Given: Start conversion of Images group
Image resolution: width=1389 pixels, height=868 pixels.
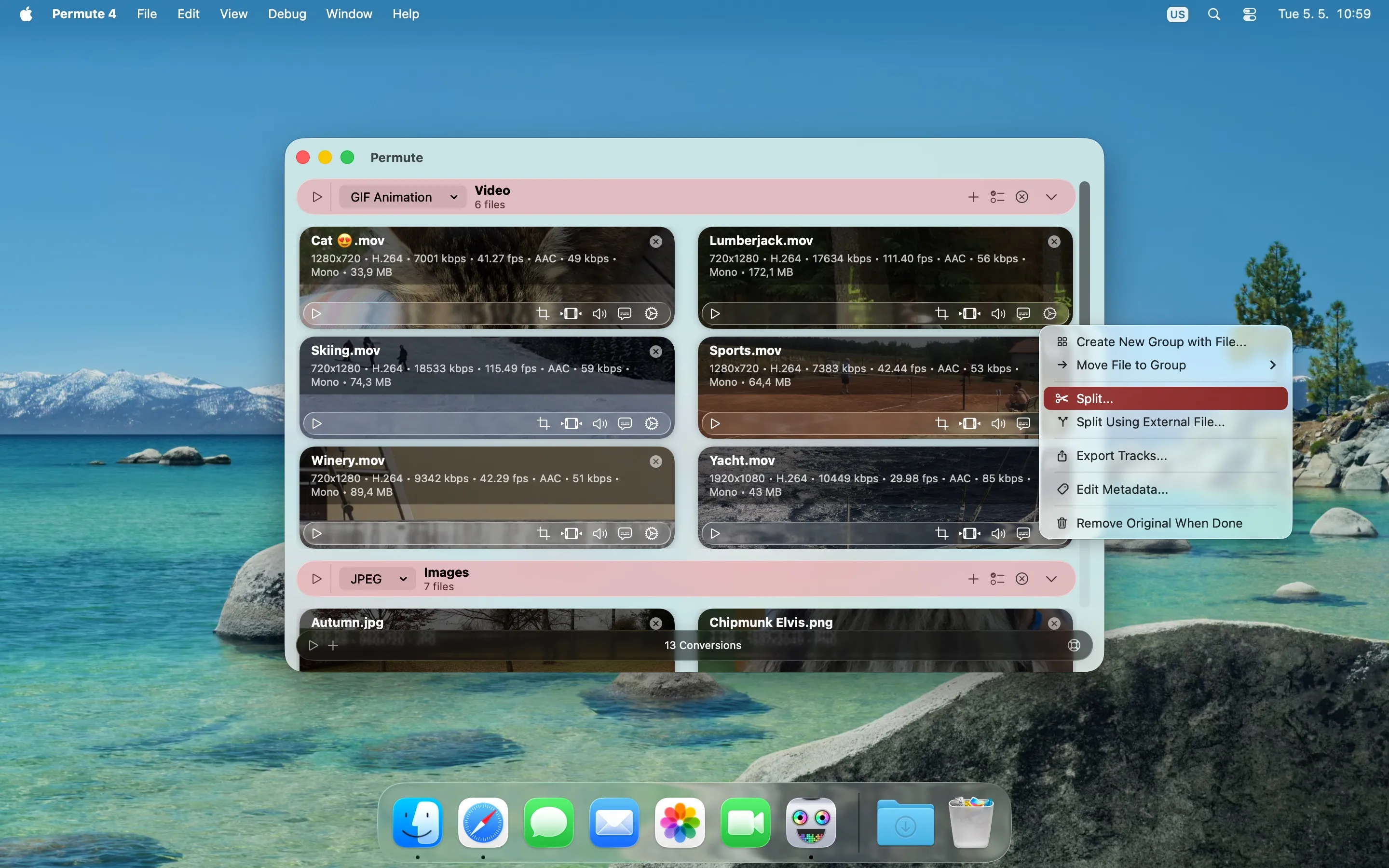Looking at the screenshot, I should pyautogui.click(x=317, y=579).
